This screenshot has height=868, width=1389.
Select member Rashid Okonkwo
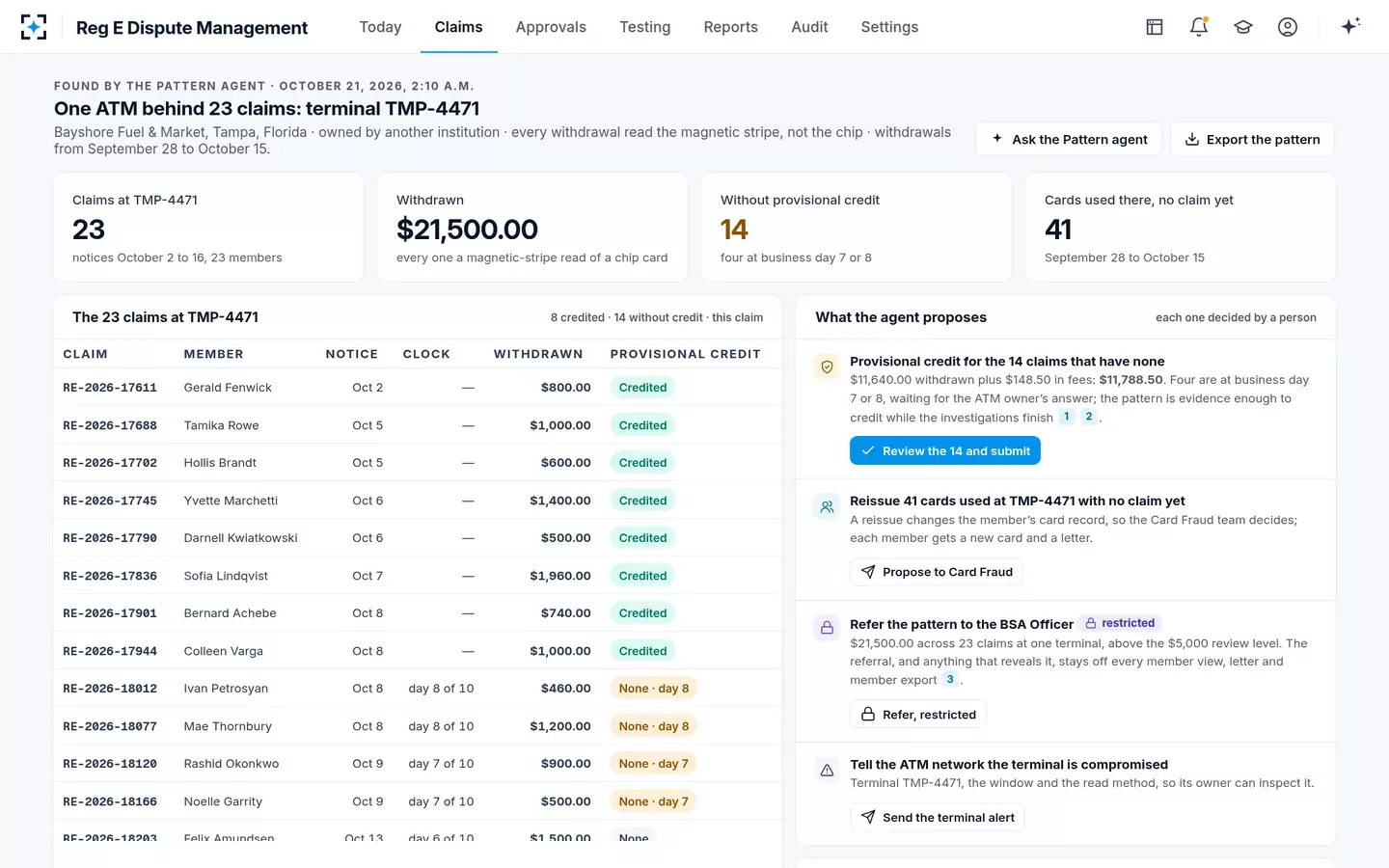231,764
